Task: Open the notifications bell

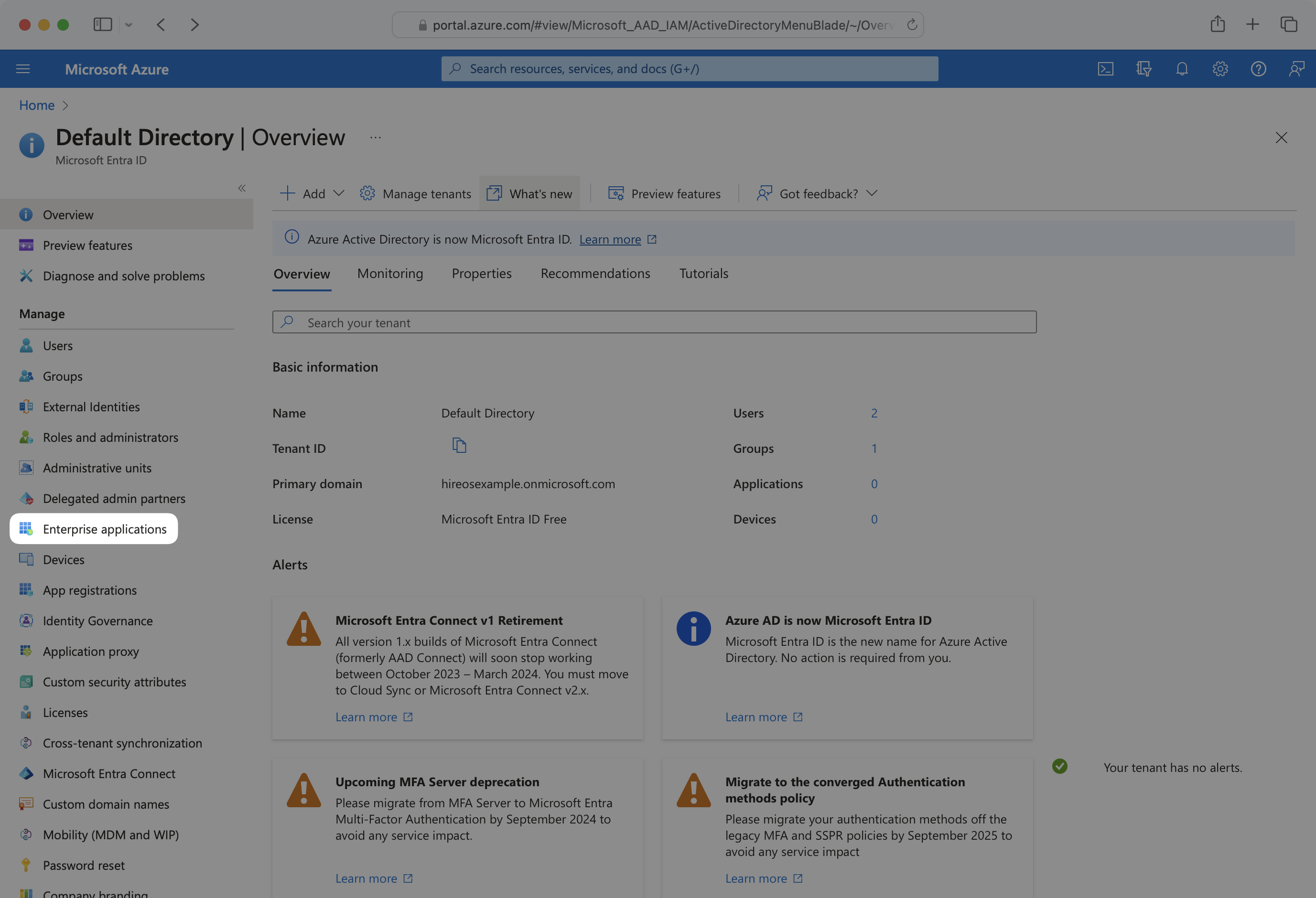Action: 1182,68
